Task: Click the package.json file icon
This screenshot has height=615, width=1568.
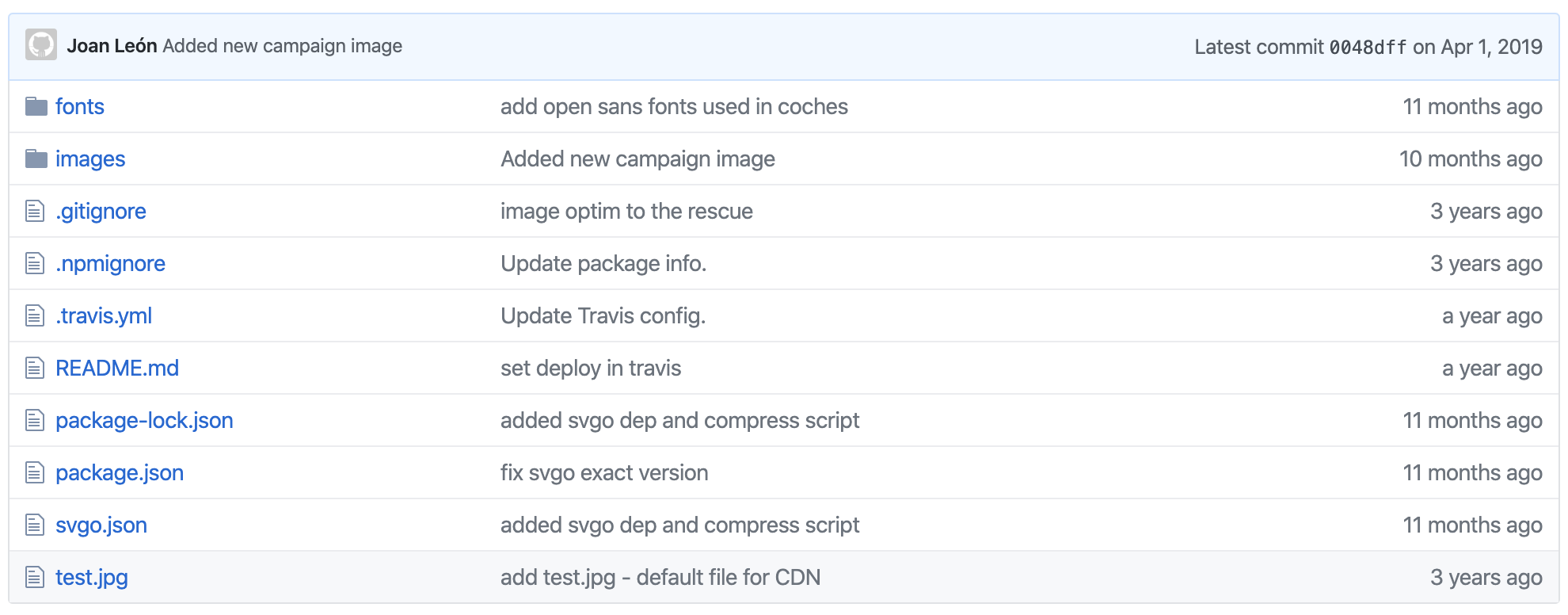Action: click(35, 472)
